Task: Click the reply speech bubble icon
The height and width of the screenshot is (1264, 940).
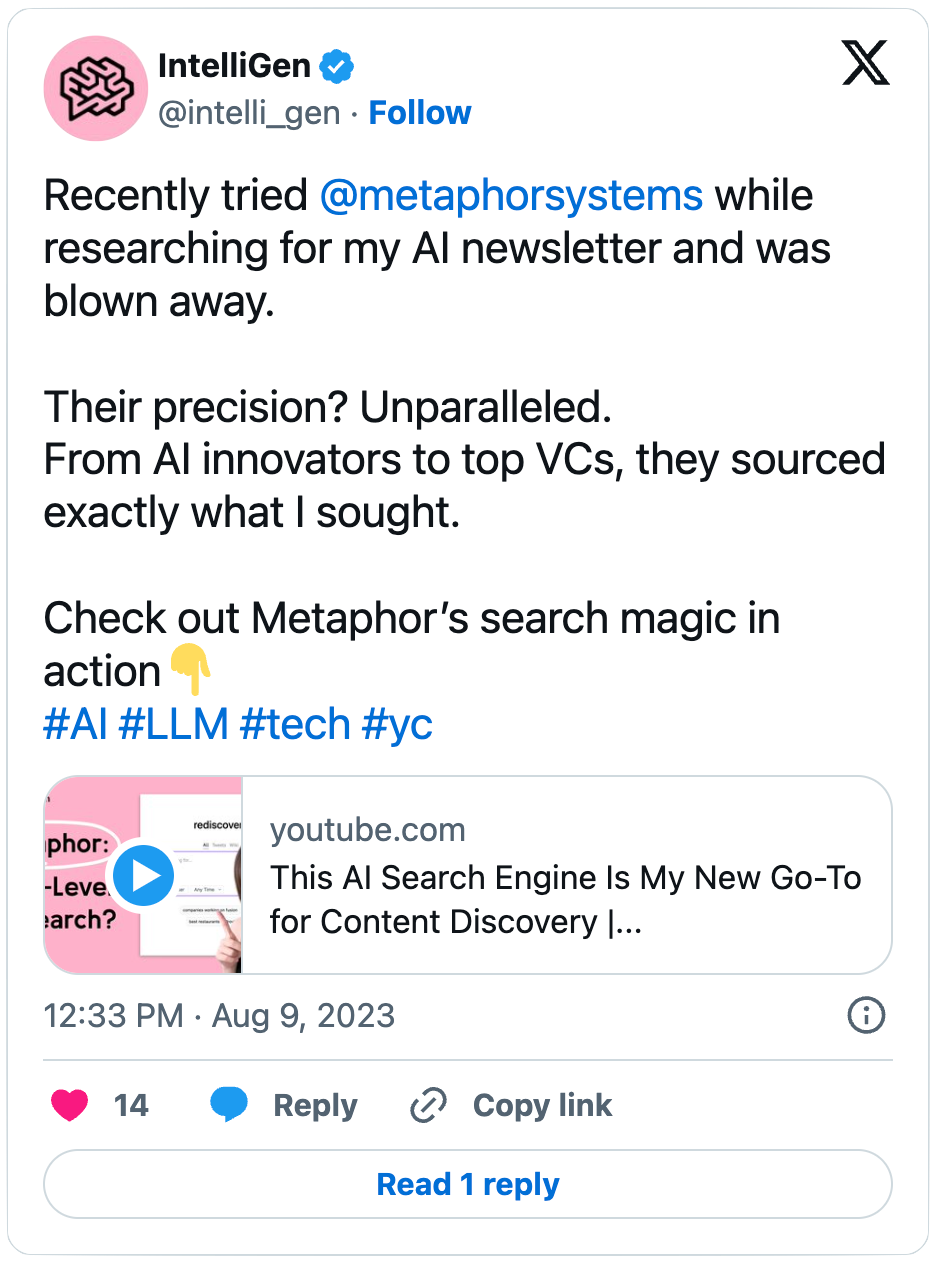Action: click(x=228, y=1105)
